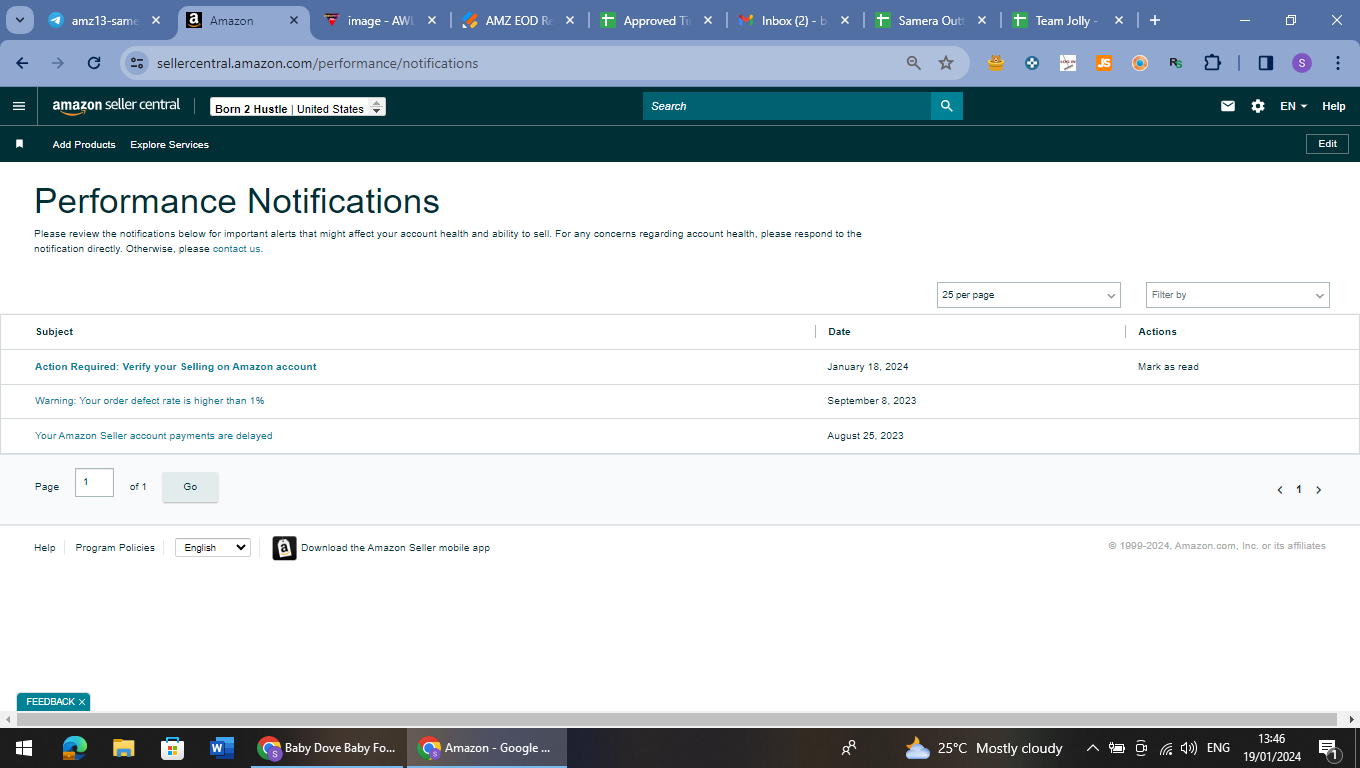This screenshot has width=1360, height=768.
Task: Launch Microsoft Edge from the taskbar
Action: 75,748
